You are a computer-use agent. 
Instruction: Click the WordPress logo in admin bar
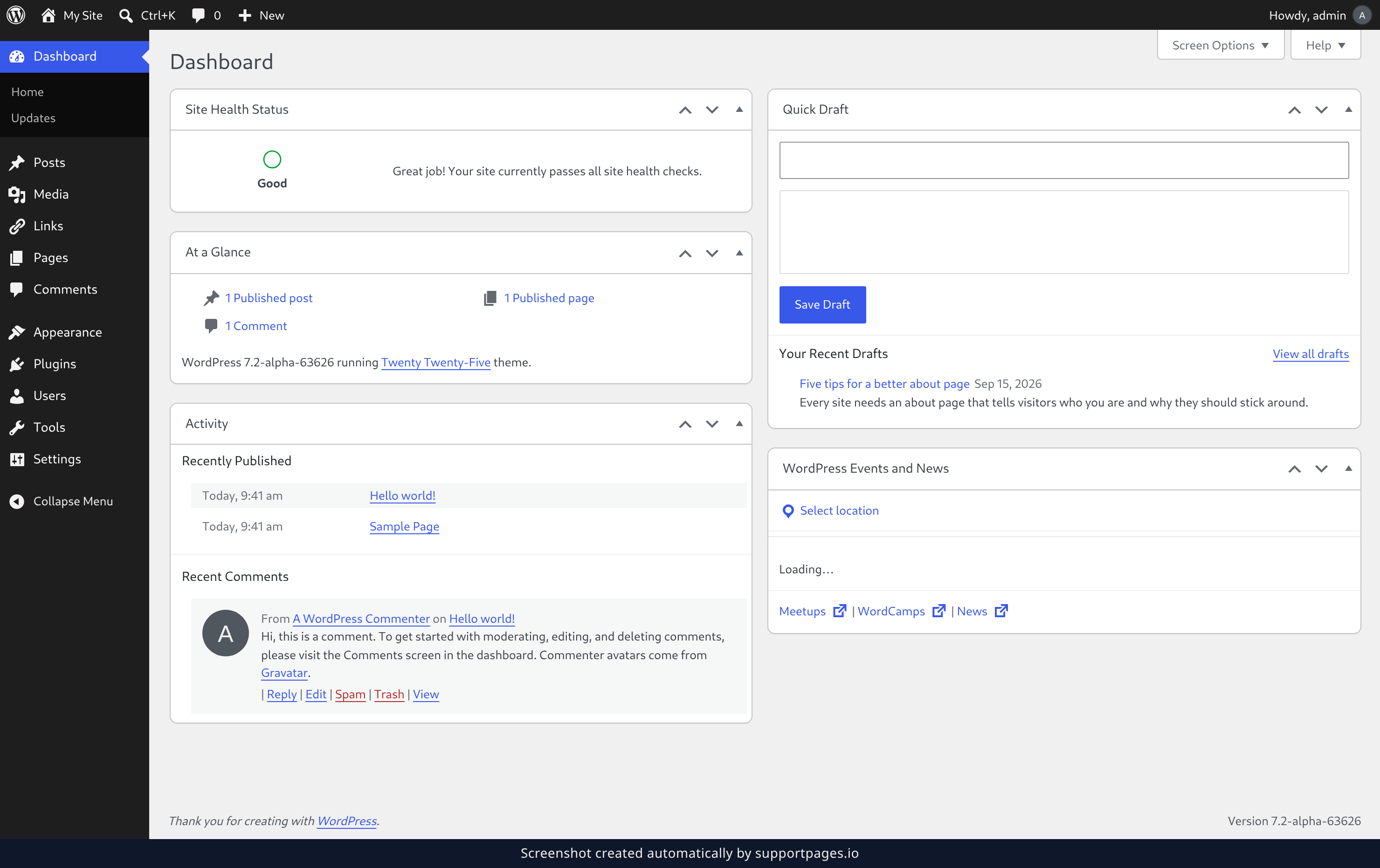click(x=16, y=15)
